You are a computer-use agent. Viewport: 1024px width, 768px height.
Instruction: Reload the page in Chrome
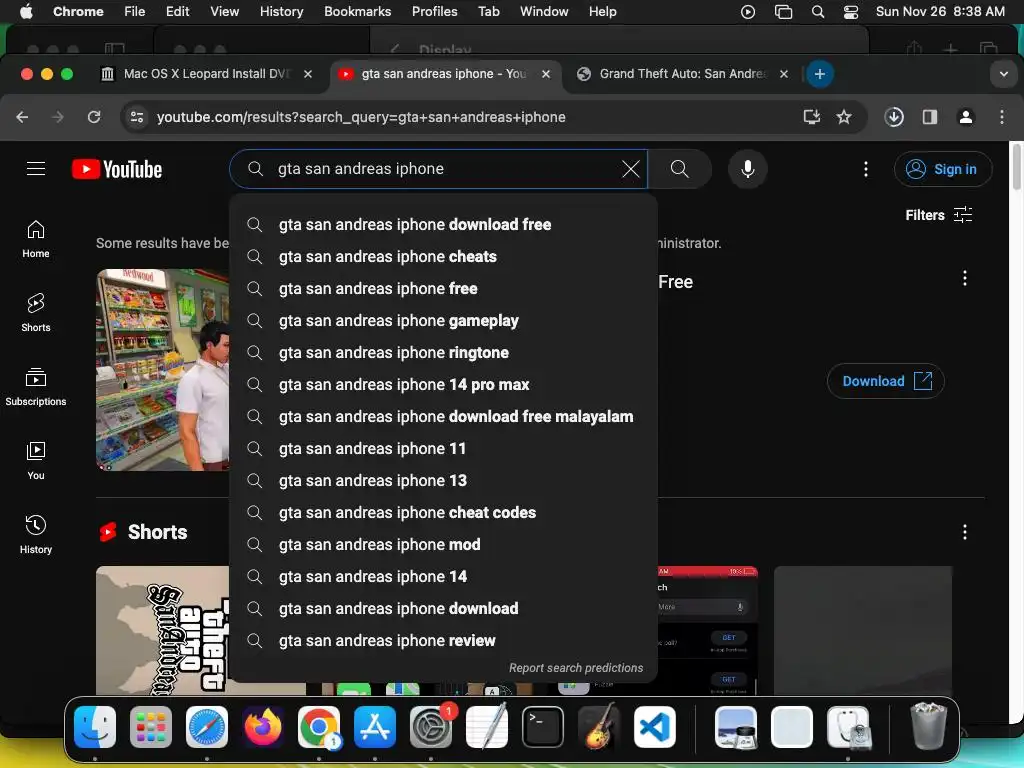tap(94, 117)
